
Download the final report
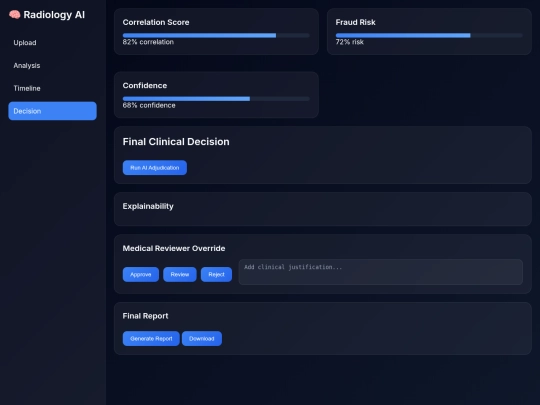click(x=202, y=339)
